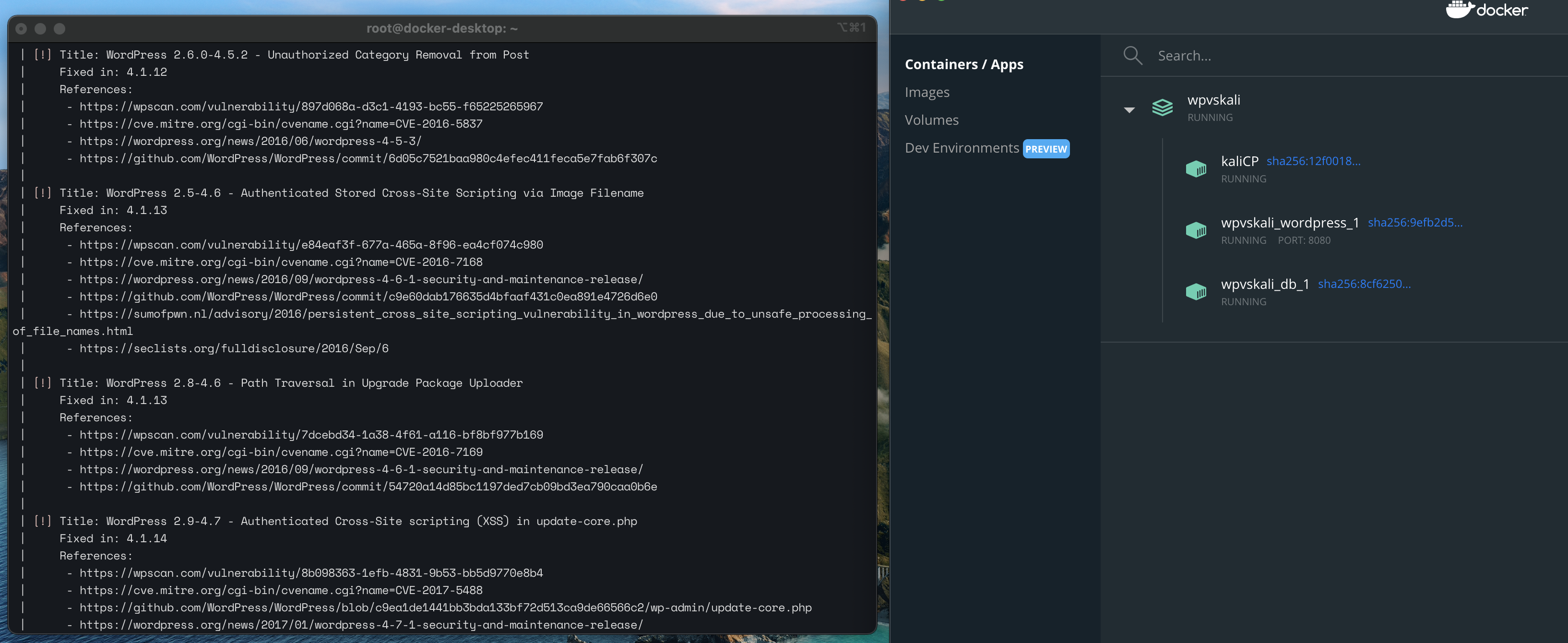Click title Path Traversal in Upgrade Package Uploader
This screenshot has width=1568, height=643.
click(x=381, y=383)
